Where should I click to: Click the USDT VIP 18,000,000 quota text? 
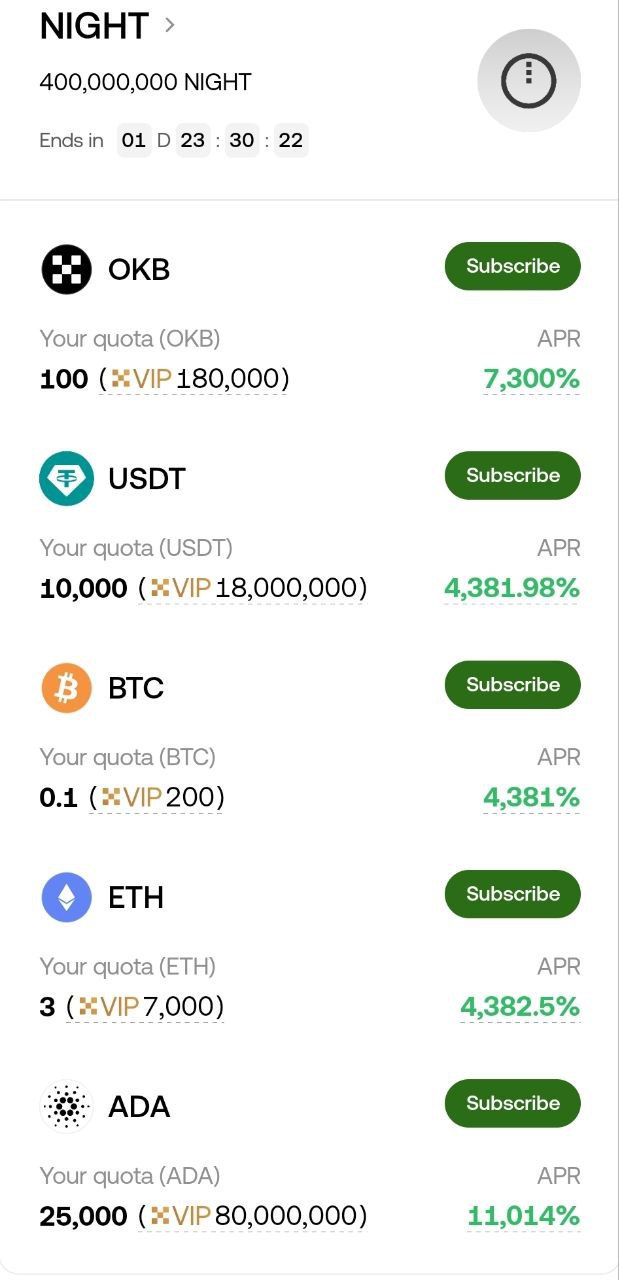pos(257,589)
